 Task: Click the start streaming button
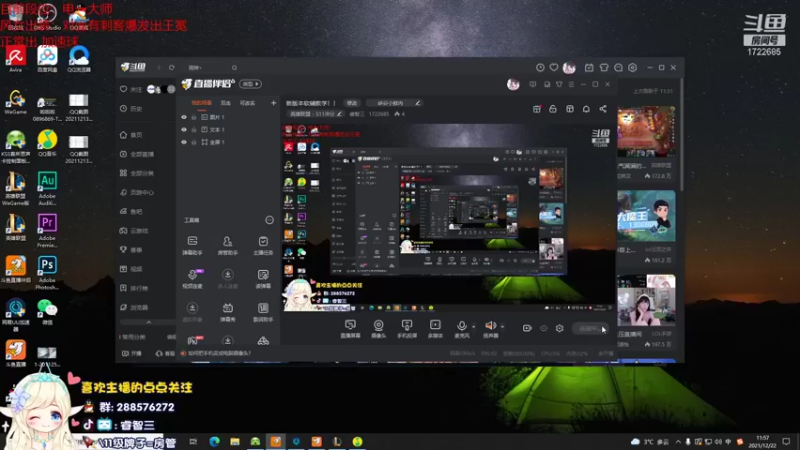[590, 329]
